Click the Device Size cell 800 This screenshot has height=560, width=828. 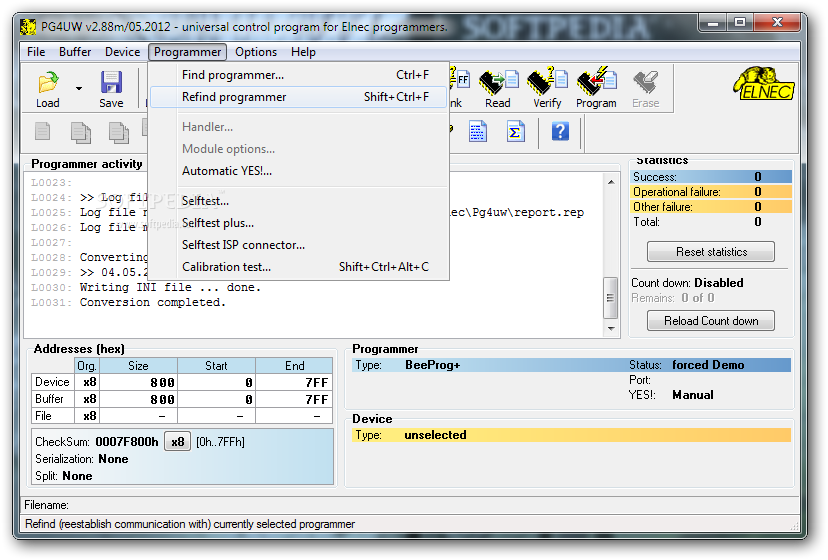[x=138, y=382]
